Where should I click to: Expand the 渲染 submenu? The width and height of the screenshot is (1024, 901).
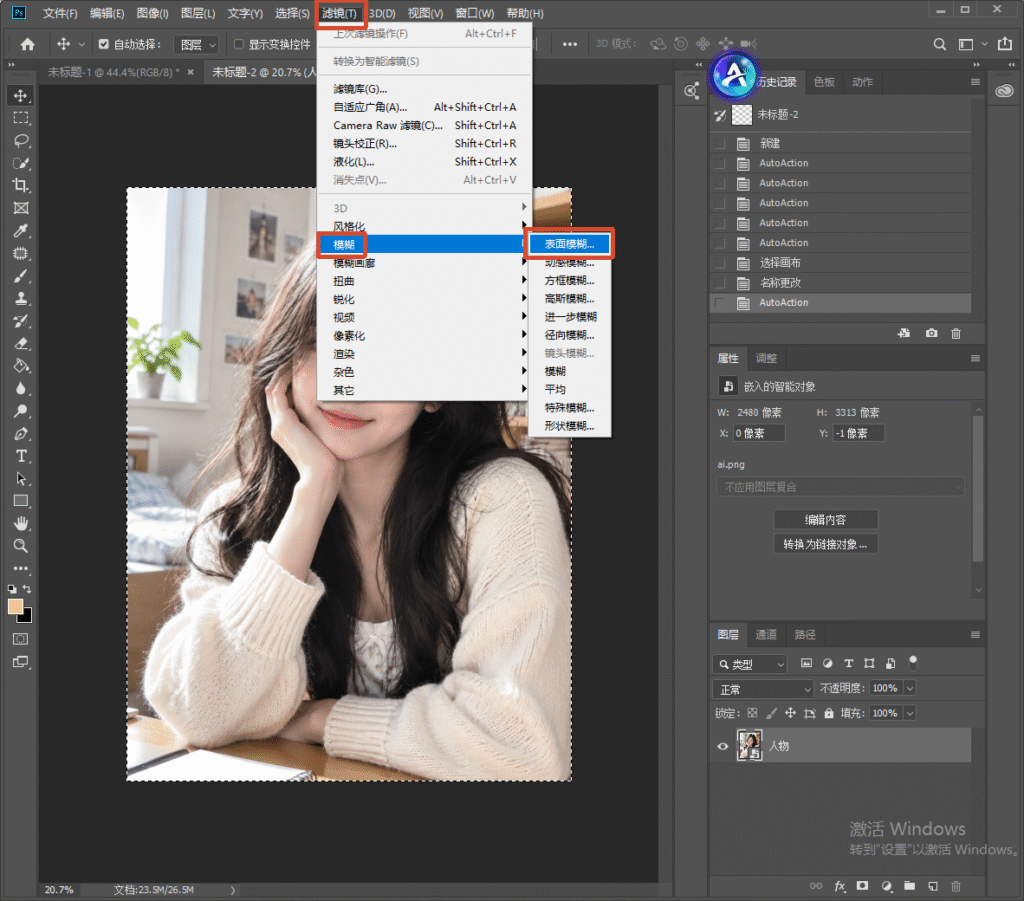coord(424,354)
